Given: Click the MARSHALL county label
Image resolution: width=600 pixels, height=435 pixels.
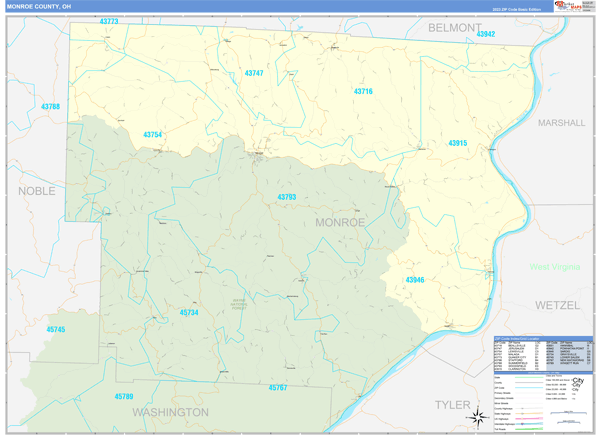Looking at the screenshot, I should 561,122.
